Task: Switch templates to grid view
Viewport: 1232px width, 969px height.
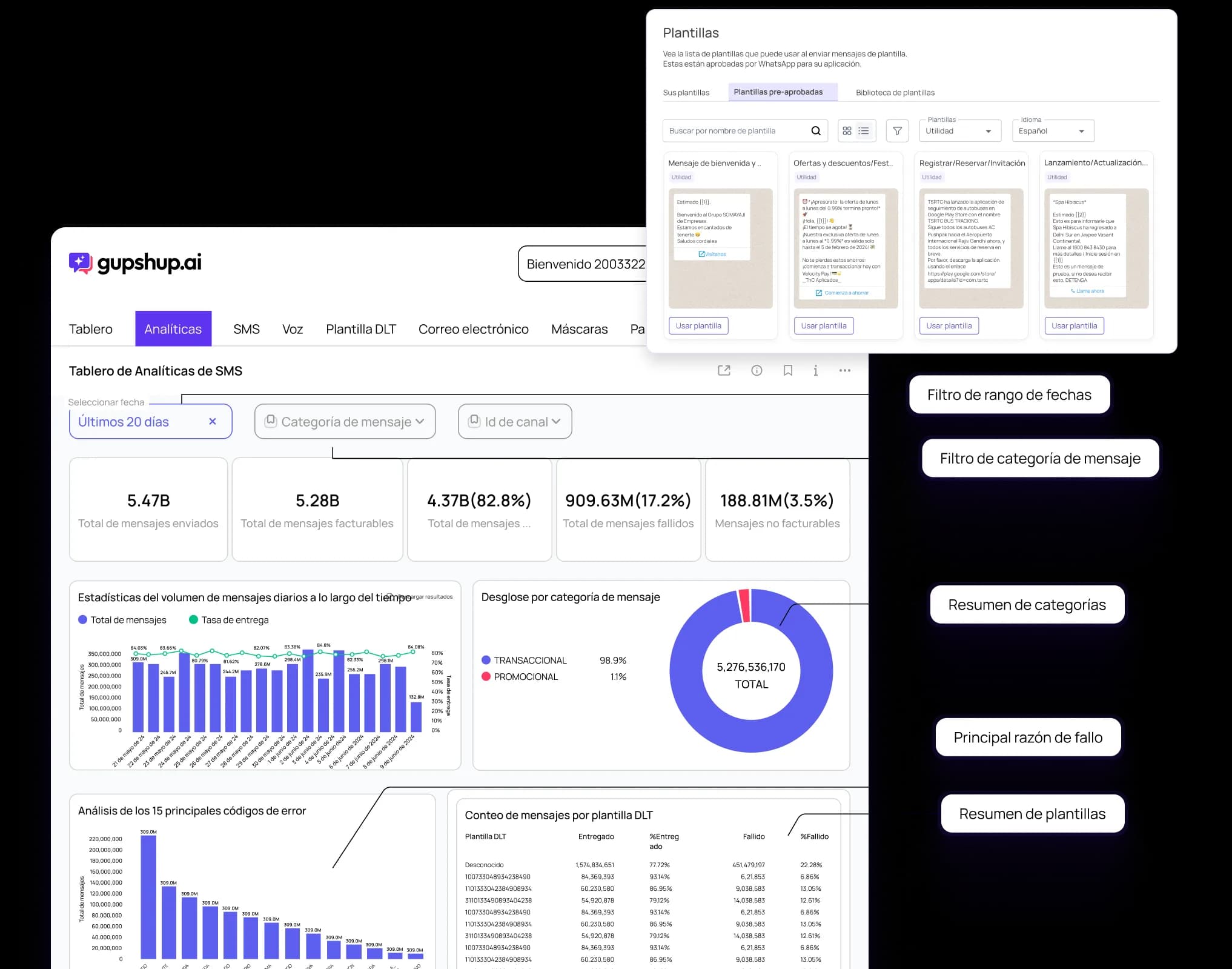Action: pos(847,131)
